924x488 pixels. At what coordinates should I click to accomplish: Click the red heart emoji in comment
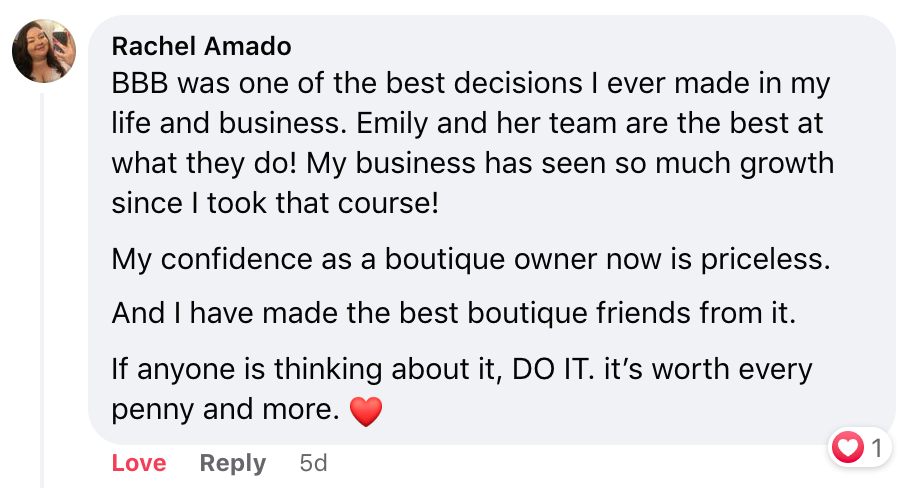pos(366,410)
